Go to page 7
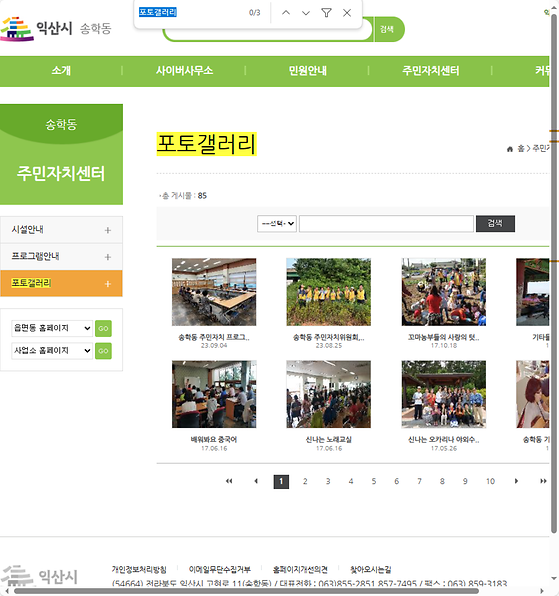559x596 pixels. coord(419,482)
